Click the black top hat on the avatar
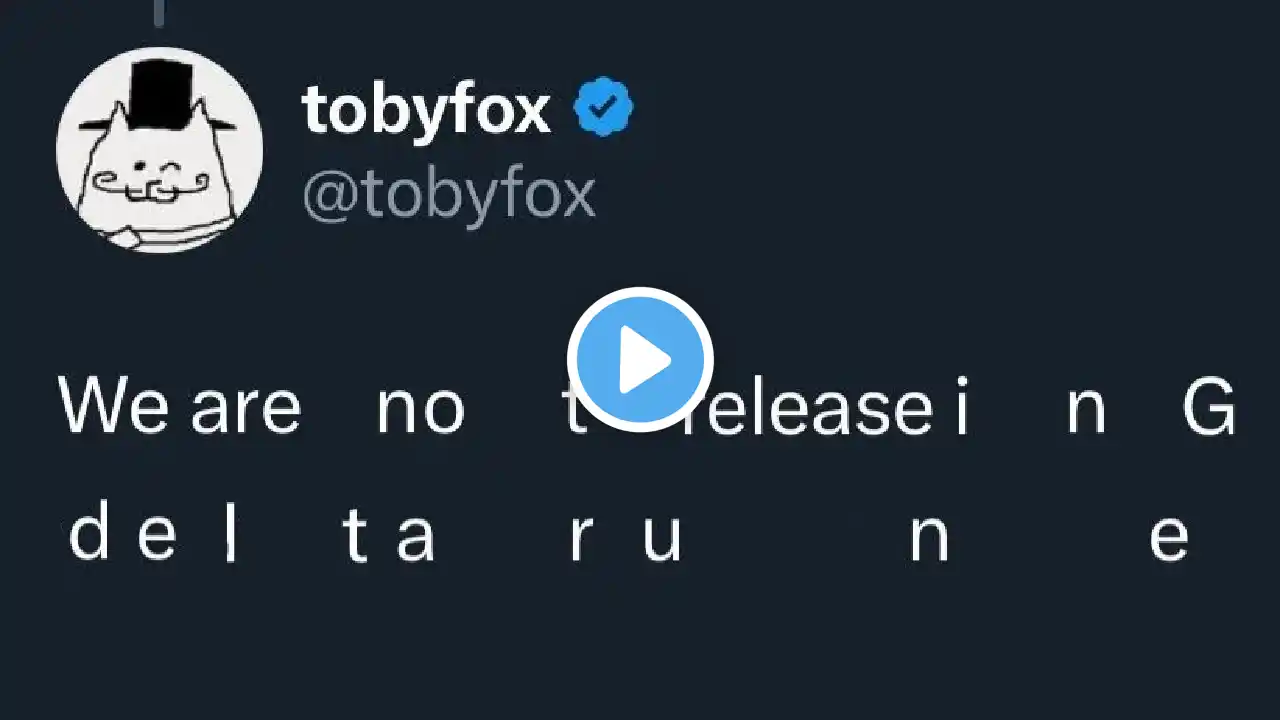This screenshot has height=720, width=1280. pos(160,95)
